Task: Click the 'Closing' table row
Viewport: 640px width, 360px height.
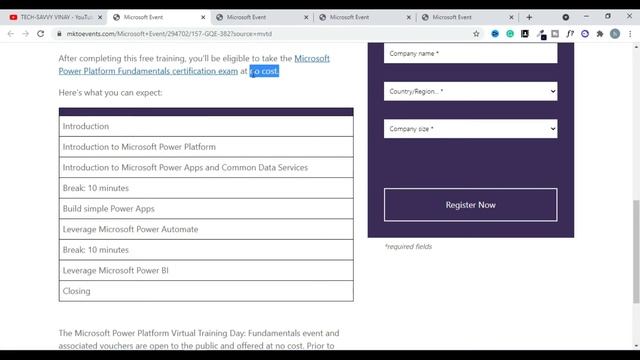Action: (206, 291)
